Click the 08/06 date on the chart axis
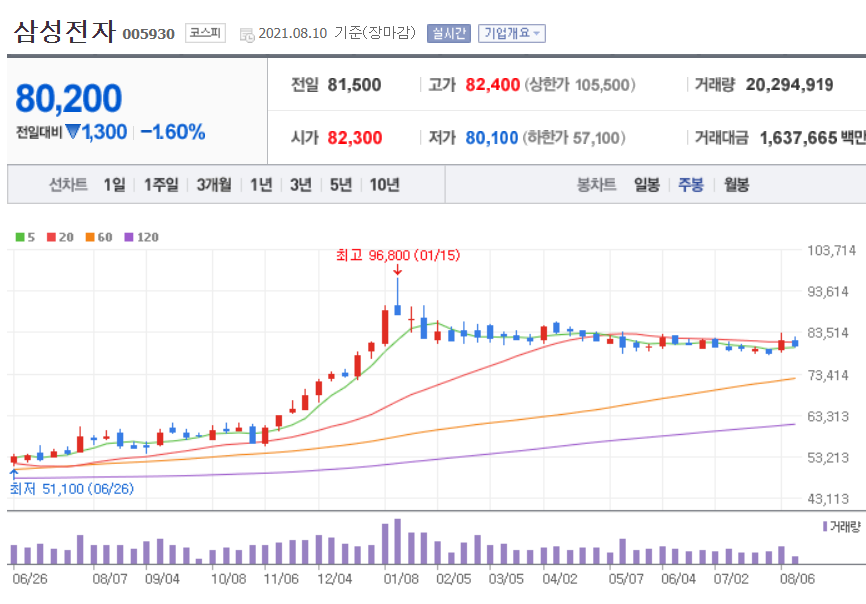This screenshot has width=866, height=604. tap(797, 579)
